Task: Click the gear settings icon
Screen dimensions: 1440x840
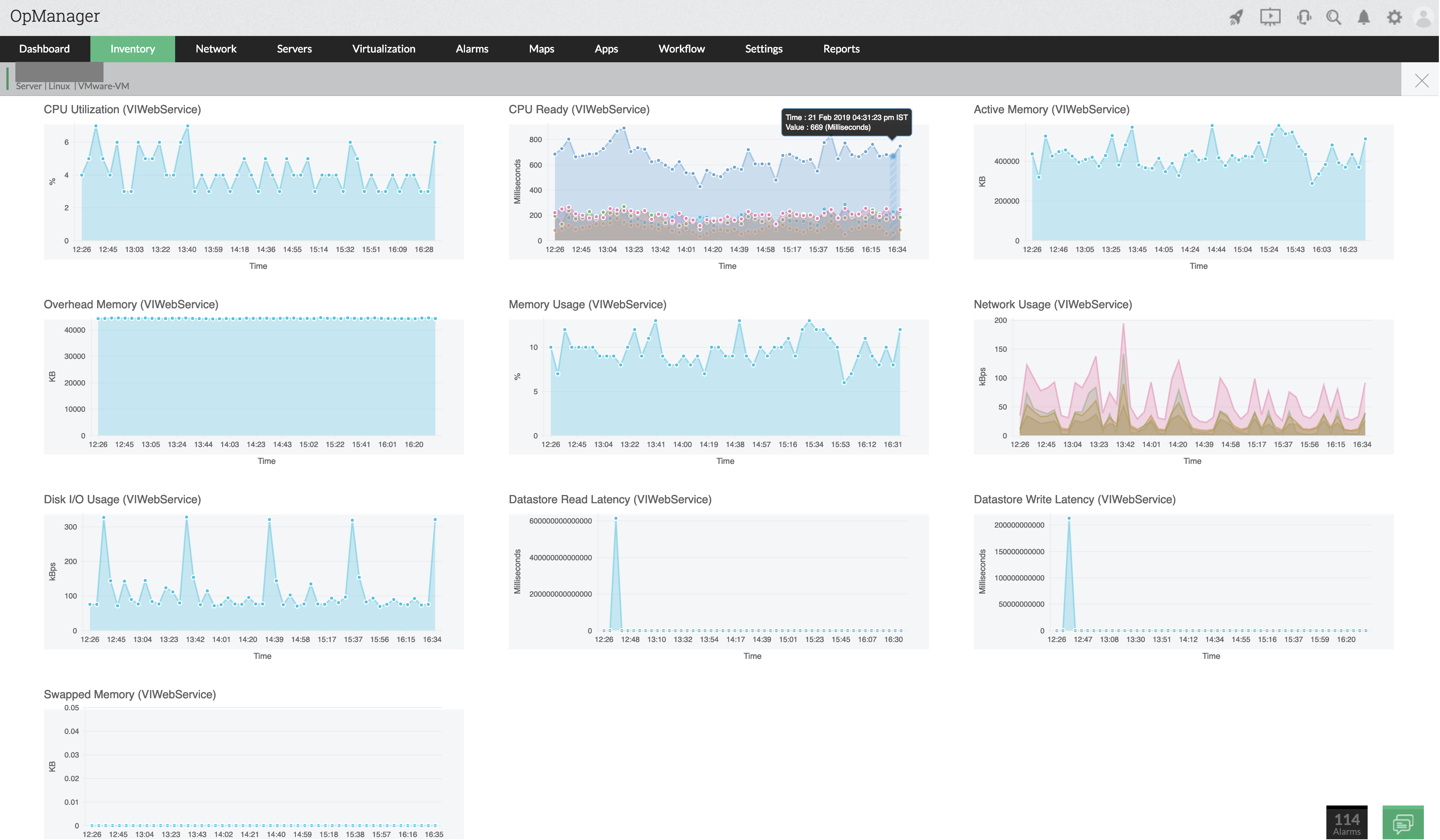Action: coord(1395,17)
